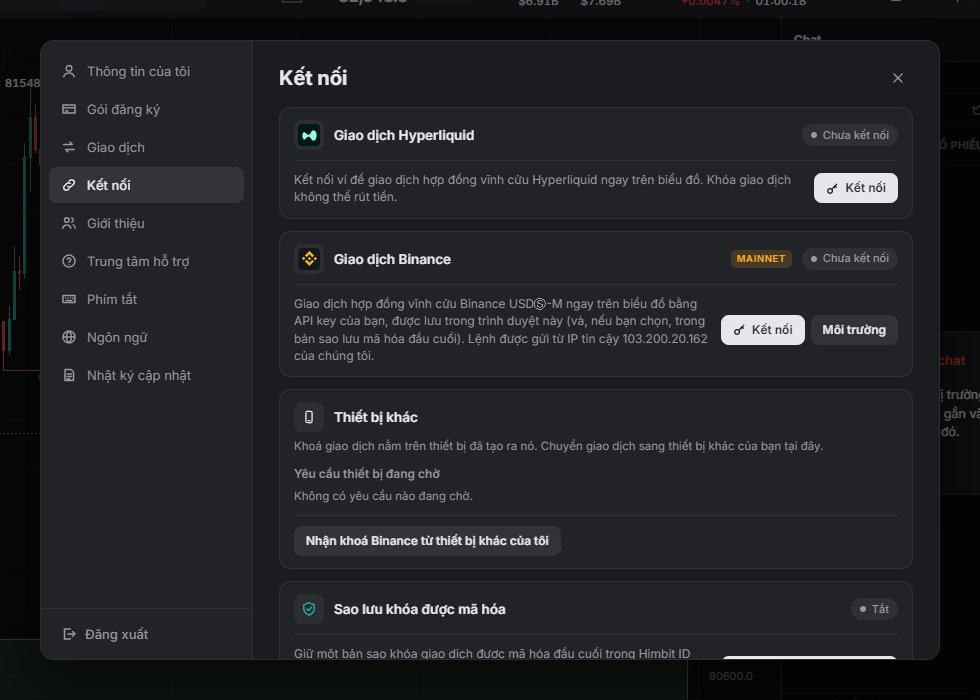Image resolution: width=980 pixels, height=700 pixels.
Task: Click the changelog document icon
Action: [x=69, y=376]
